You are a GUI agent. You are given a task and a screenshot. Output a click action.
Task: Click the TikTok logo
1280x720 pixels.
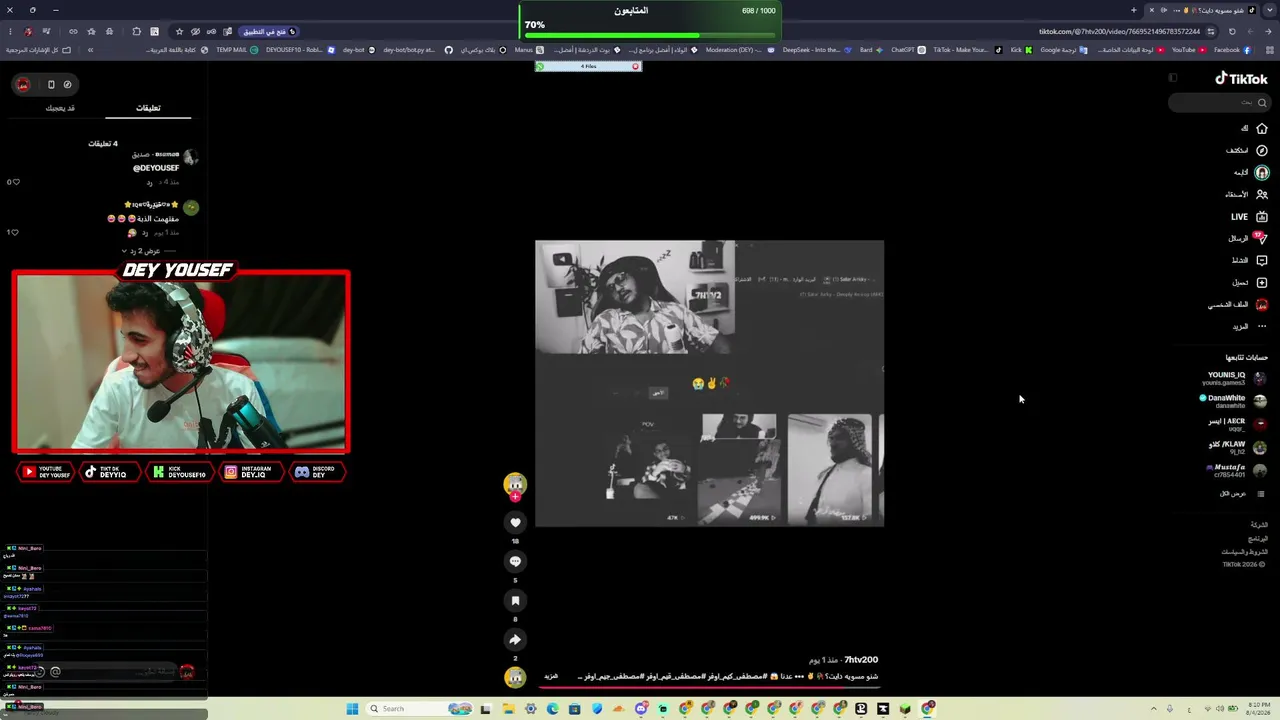(x=1241, y=79)
